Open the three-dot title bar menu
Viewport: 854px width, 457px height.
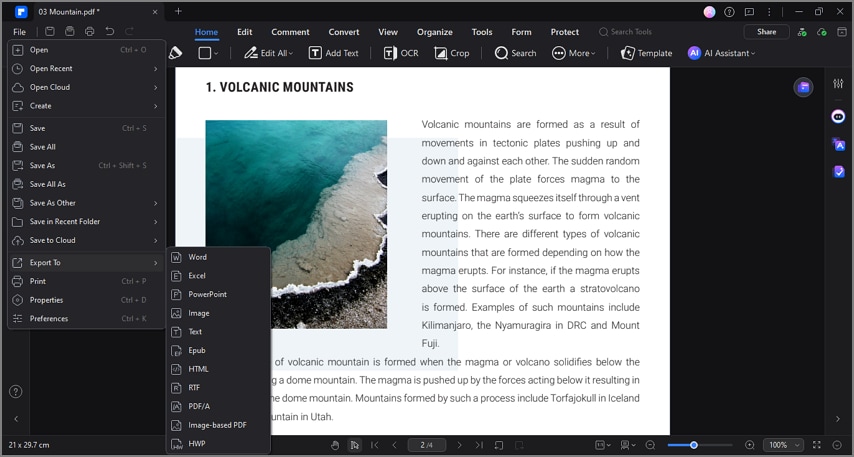(x=769, y=11)
